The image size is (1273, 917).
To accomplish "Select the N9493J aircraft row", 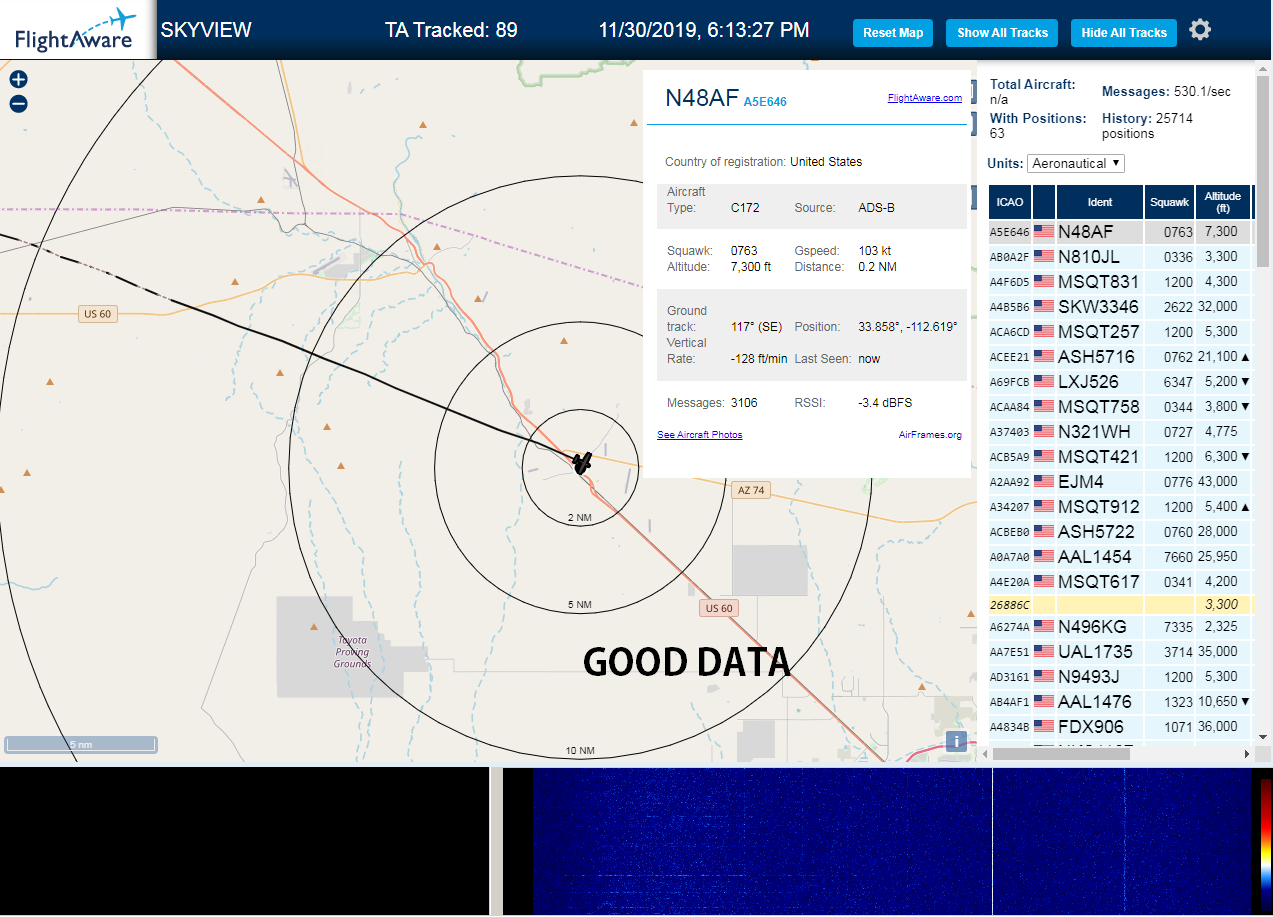I will (1120, 677).
